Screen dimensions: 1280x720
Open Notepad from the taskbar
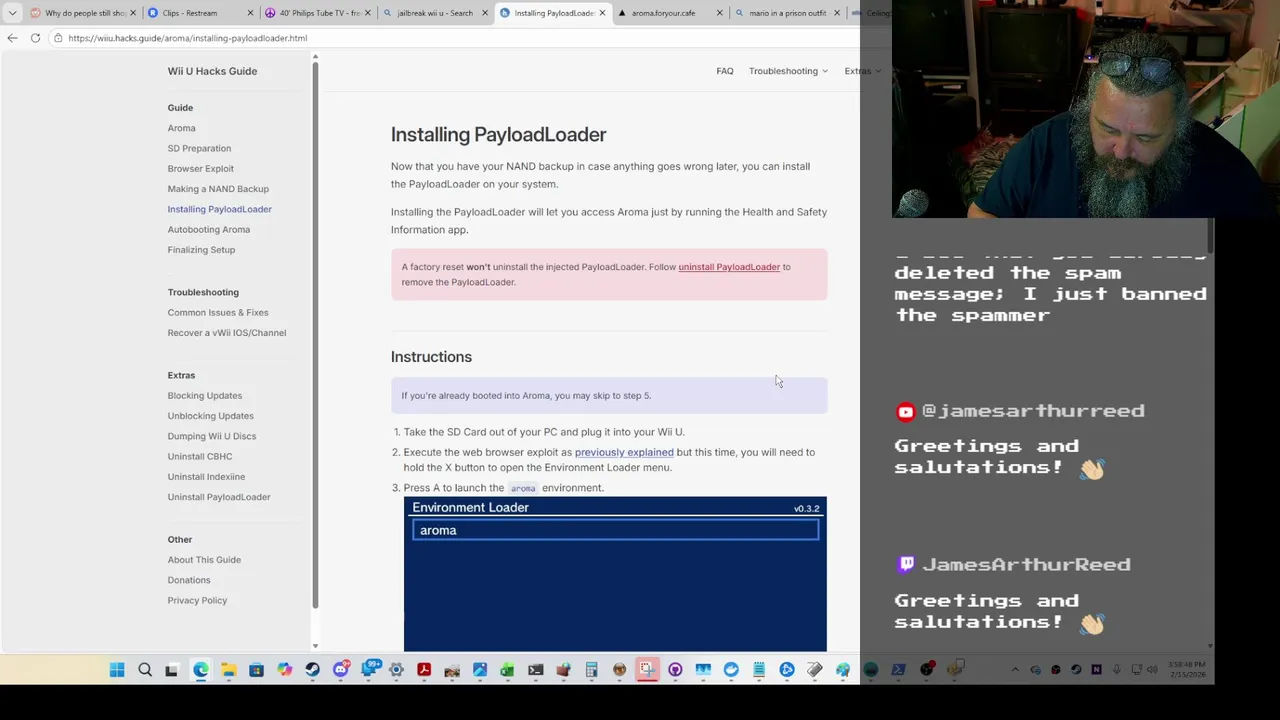click(x=759, y=670)
